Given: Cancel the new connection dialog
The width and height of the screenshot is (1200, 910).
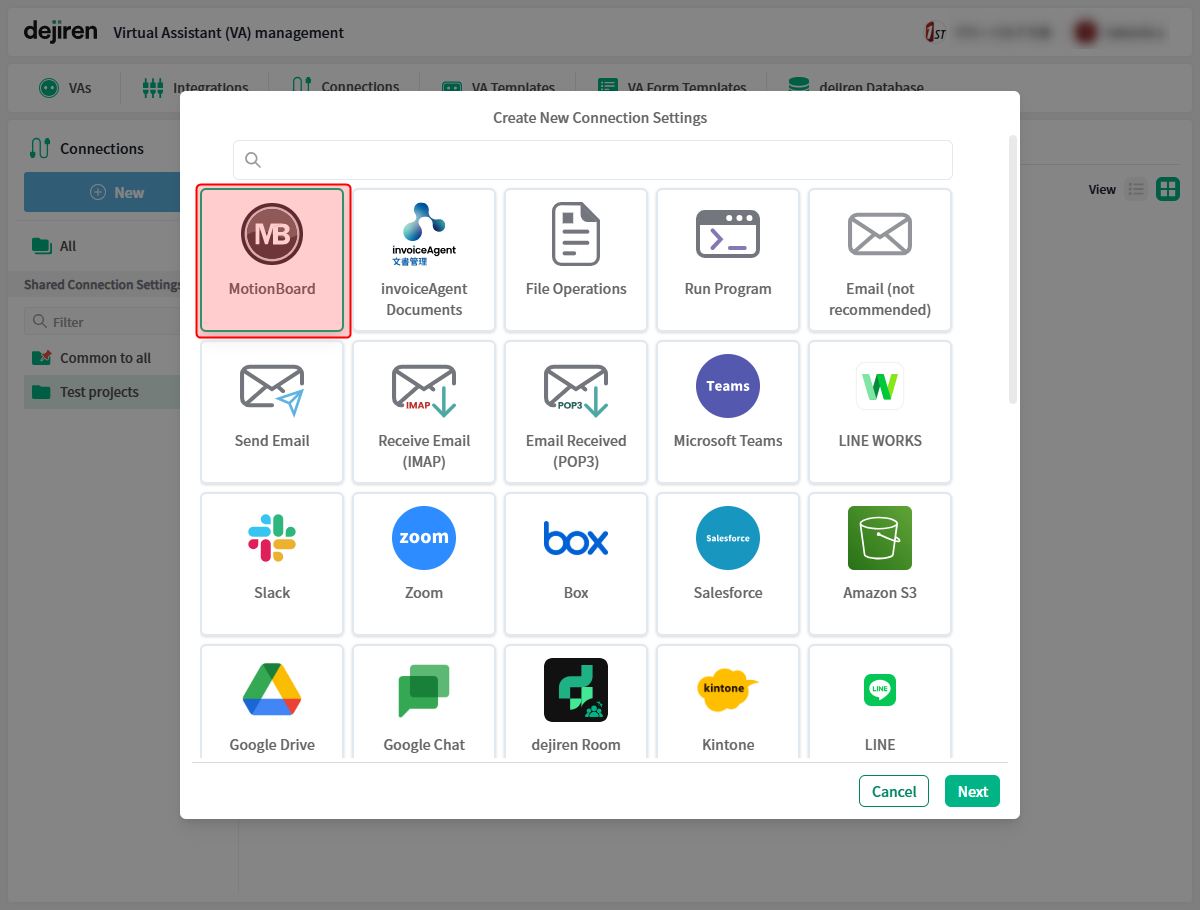Looking at the screenshot, I should tap(894, 791).
